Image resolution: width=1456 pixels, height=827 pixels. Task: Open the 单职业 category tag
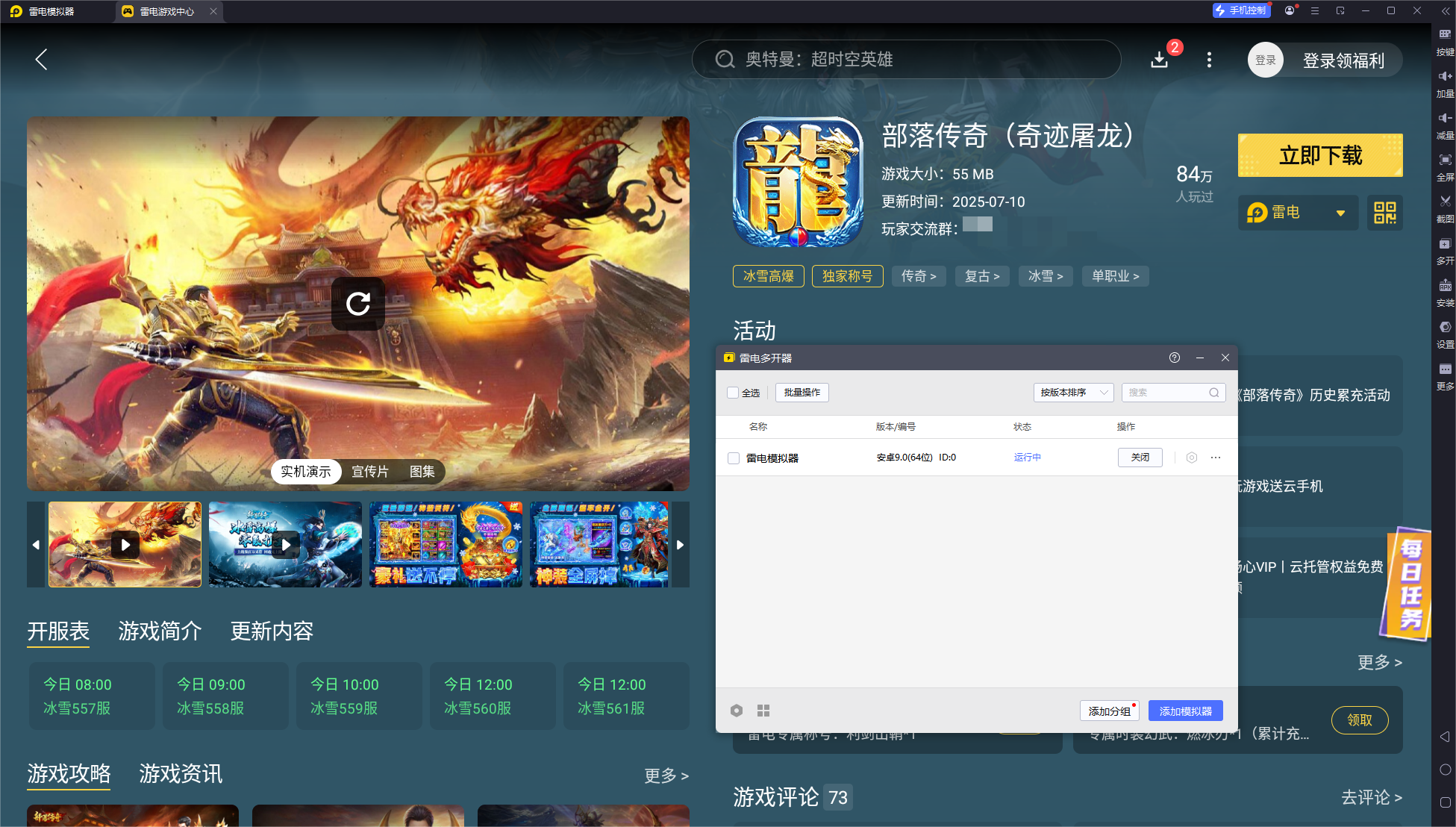pos(1115,276)
